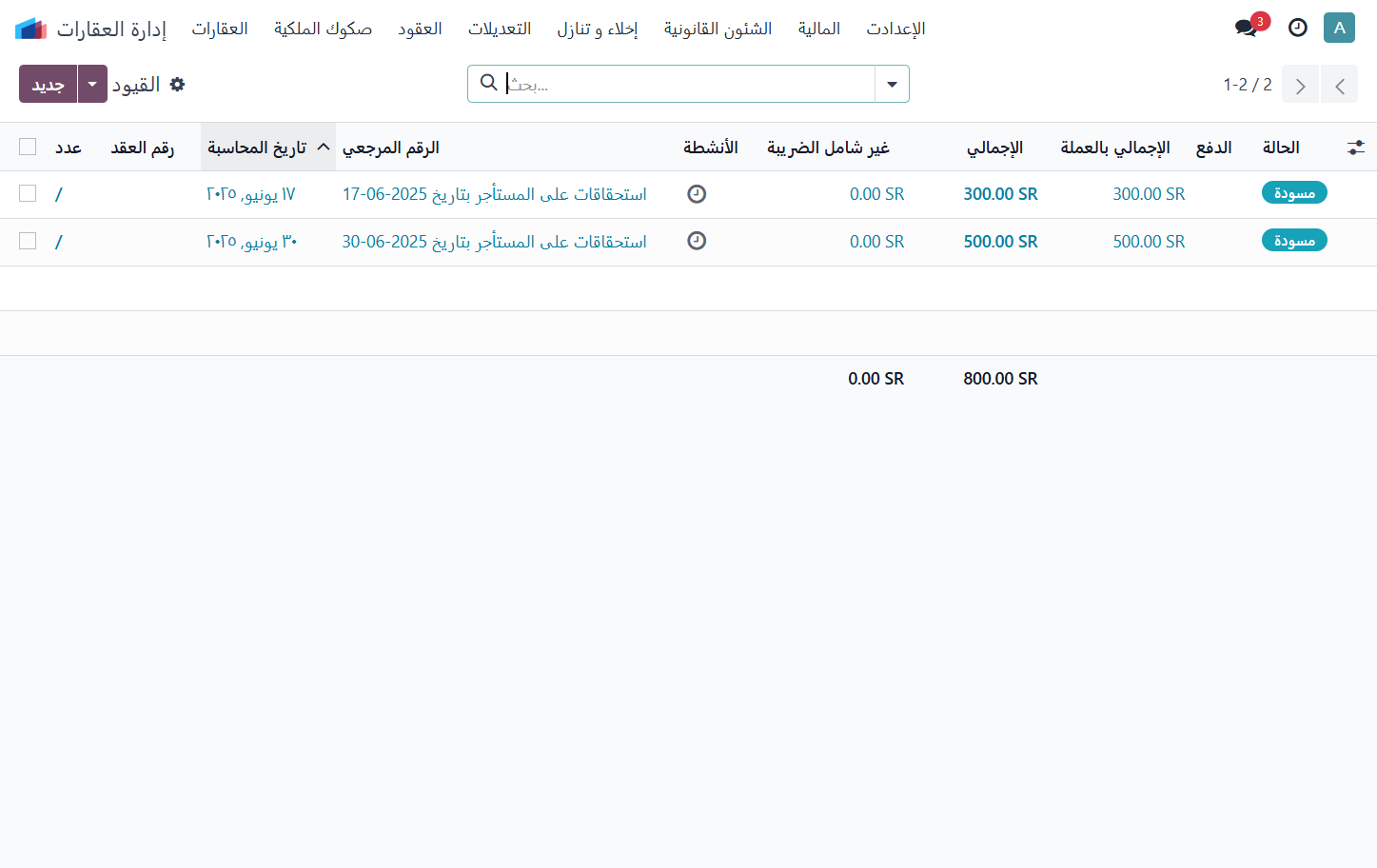Select the 17-06-2025 entry checkbox

[x=28, y=193]
